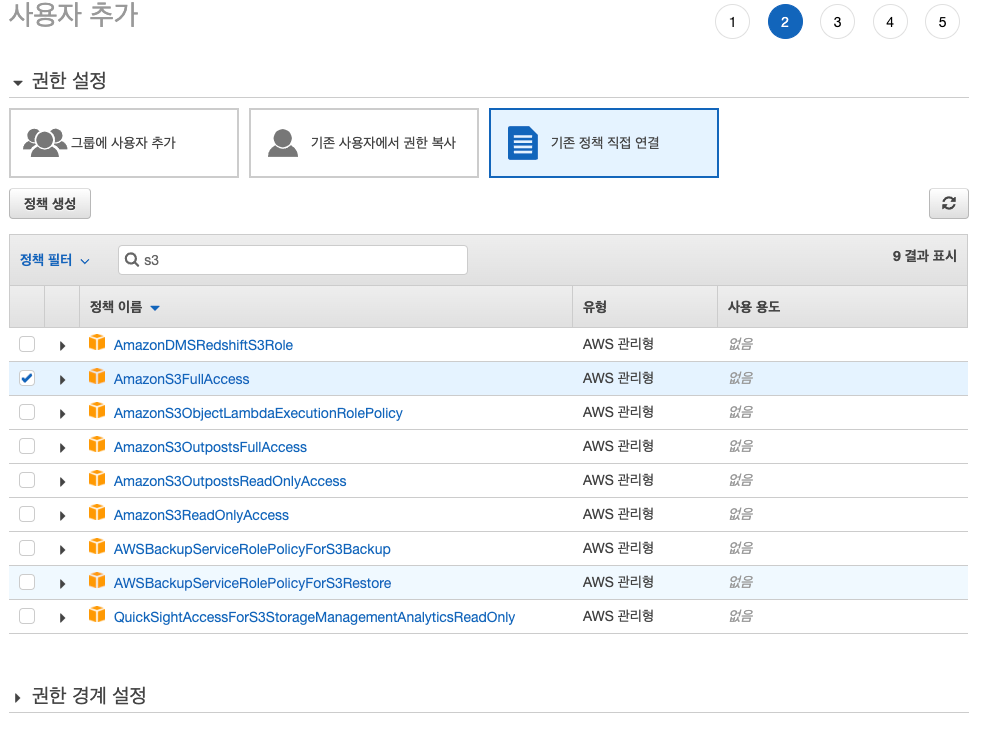Open the QuickSightAccessForS3StorageManagementAnalyticsReadOnly link
The width and height of the screenshot is (988, 756).
coord(314,617)
